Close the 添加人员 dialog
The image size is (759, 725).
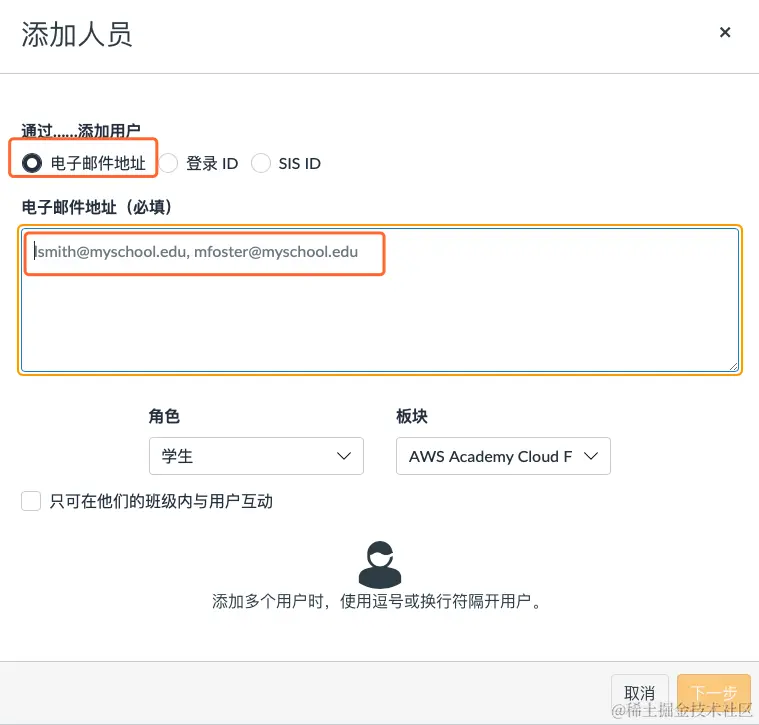[725, 32]
